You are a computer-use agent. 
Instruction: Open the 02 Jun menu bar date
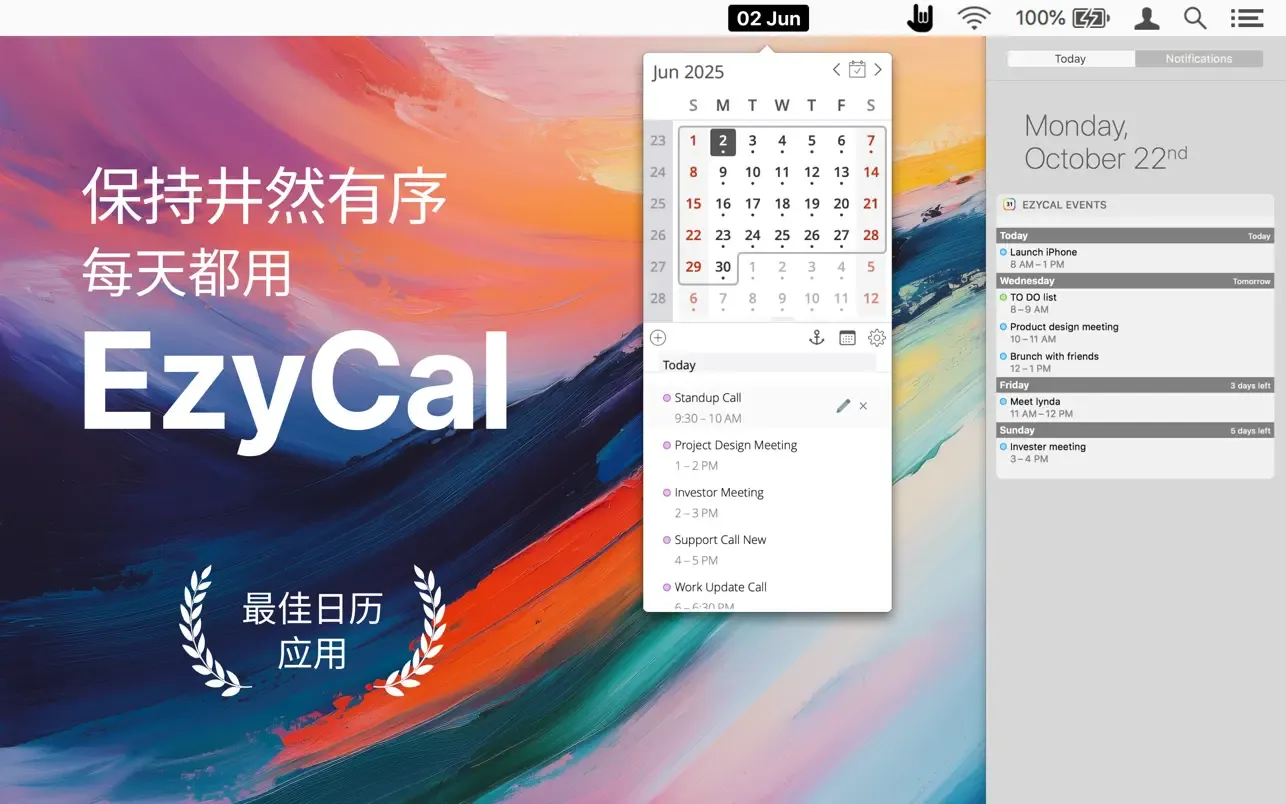pos(768,18)
